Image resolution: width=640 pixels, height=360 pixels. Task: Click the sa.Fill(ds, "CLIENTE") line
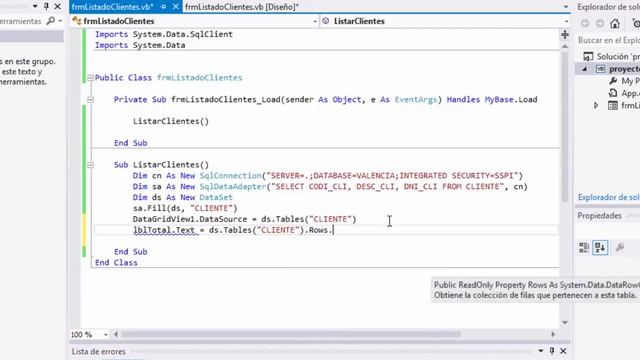pyautogui.click(x=185, y=209)
